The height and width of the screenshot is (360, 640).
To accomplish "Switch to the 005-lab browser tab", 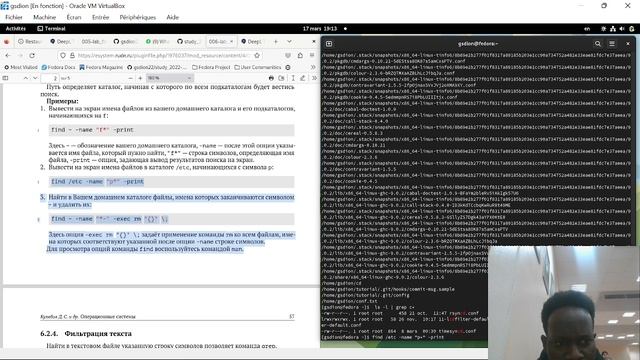I will click(x=93, y=42).
